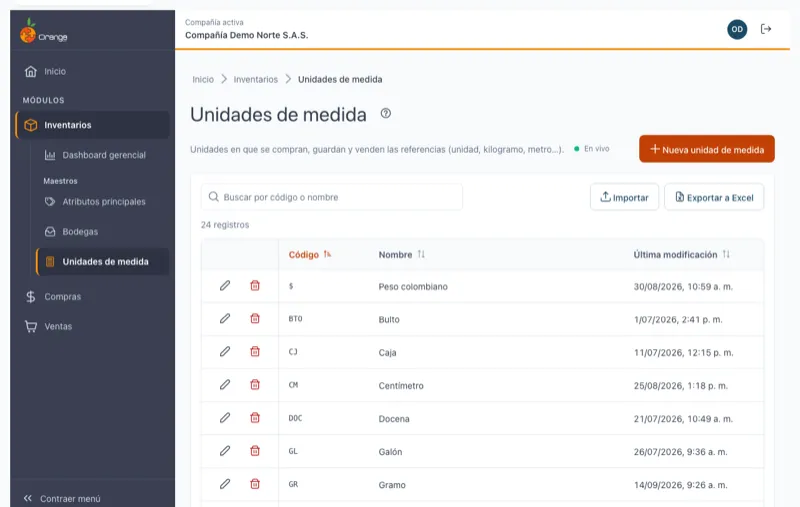Click the logout icon in header
800x507 pixels.
(x=766, y=29)
